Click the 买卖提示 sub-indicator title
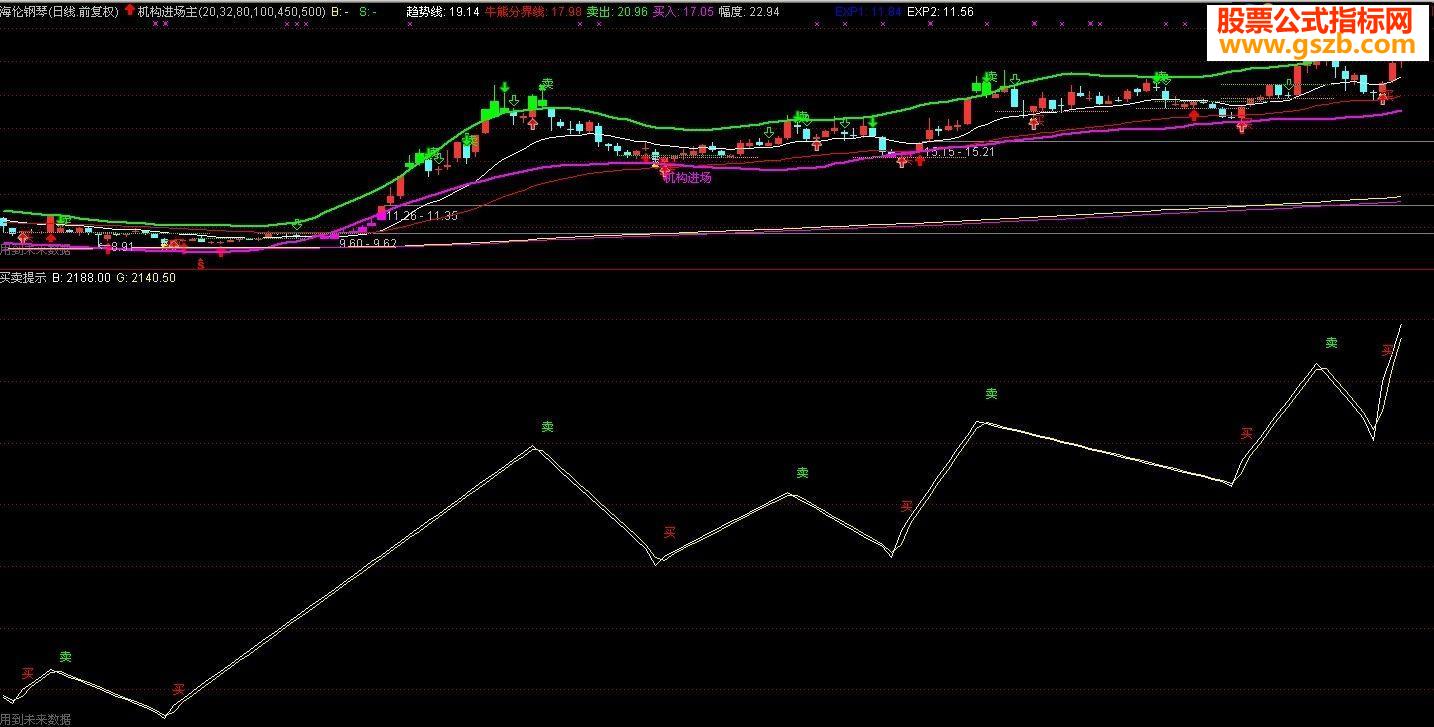 point(24,278)
